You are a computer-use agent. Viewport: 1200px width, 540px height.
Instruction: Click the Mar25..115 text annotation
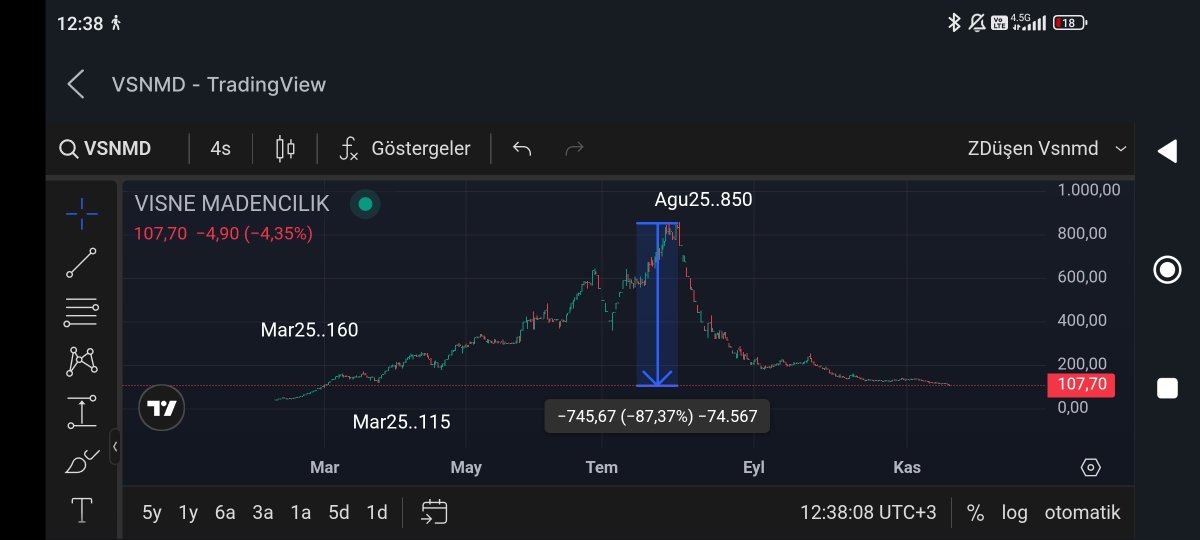tap(401, 422)
